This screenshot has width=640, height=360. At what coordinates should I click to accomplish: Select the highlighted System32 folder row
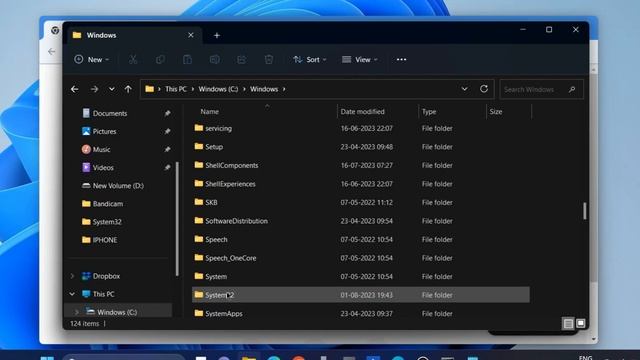[x=361, y=295]
